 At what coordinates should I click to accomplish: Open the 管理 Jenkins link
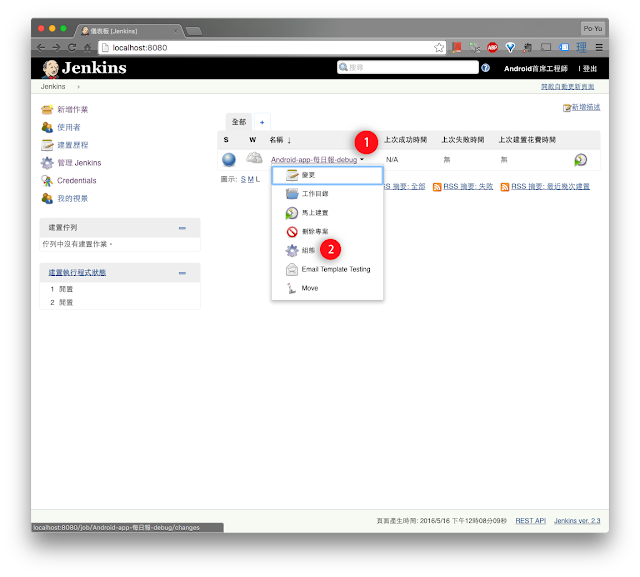point(79,163)
